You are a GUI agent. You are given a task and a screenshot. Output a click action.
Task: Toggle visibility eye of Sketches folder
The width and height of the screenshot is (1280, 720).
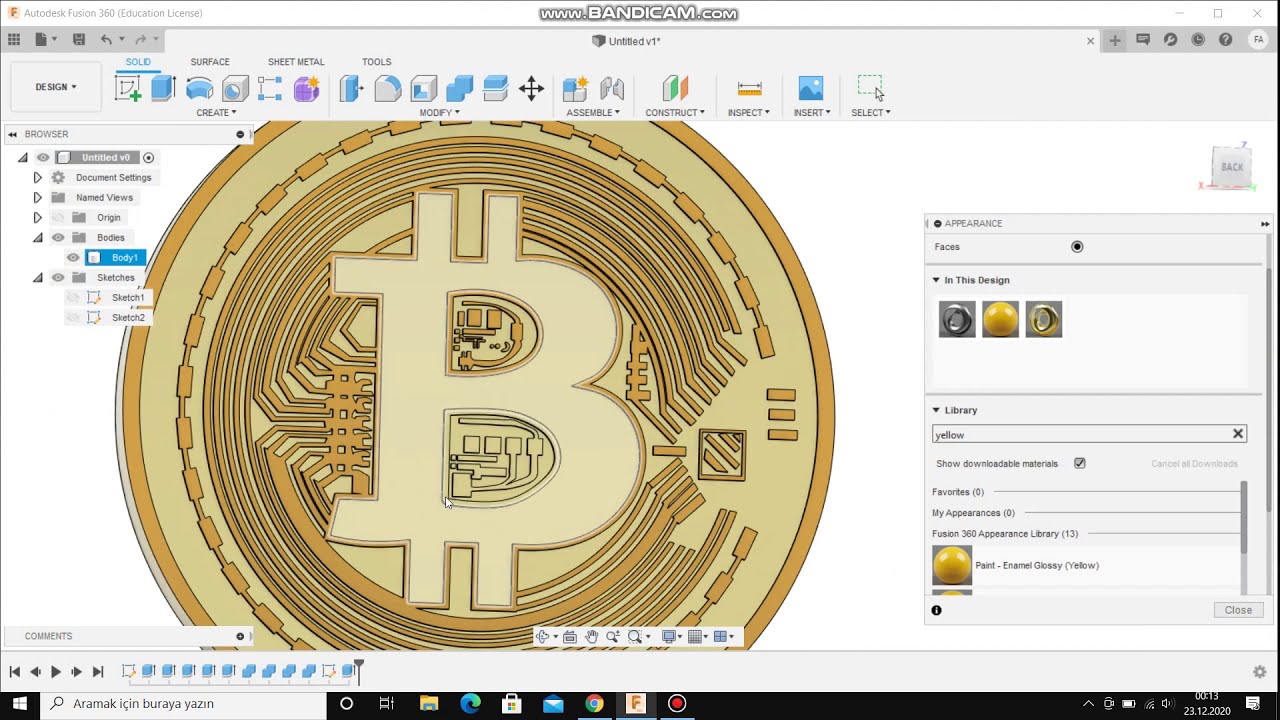pyautogui.click(x=58, y=277)
